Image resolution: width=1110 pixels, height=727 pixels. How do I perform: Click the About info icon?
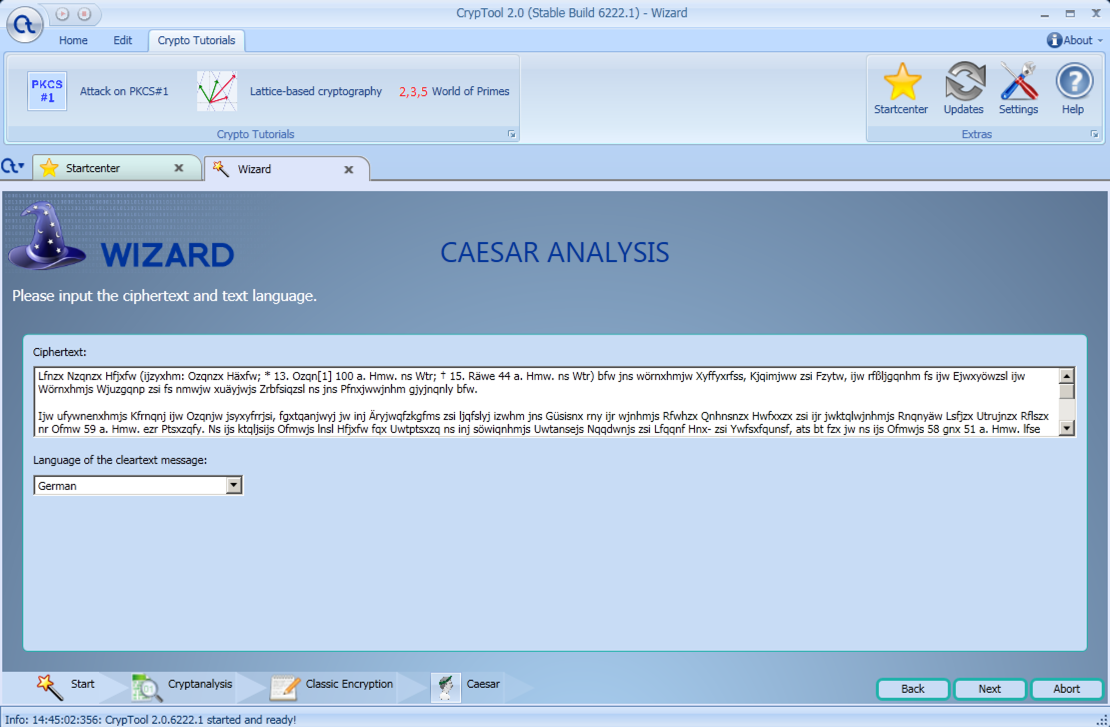click(1054, 40)
